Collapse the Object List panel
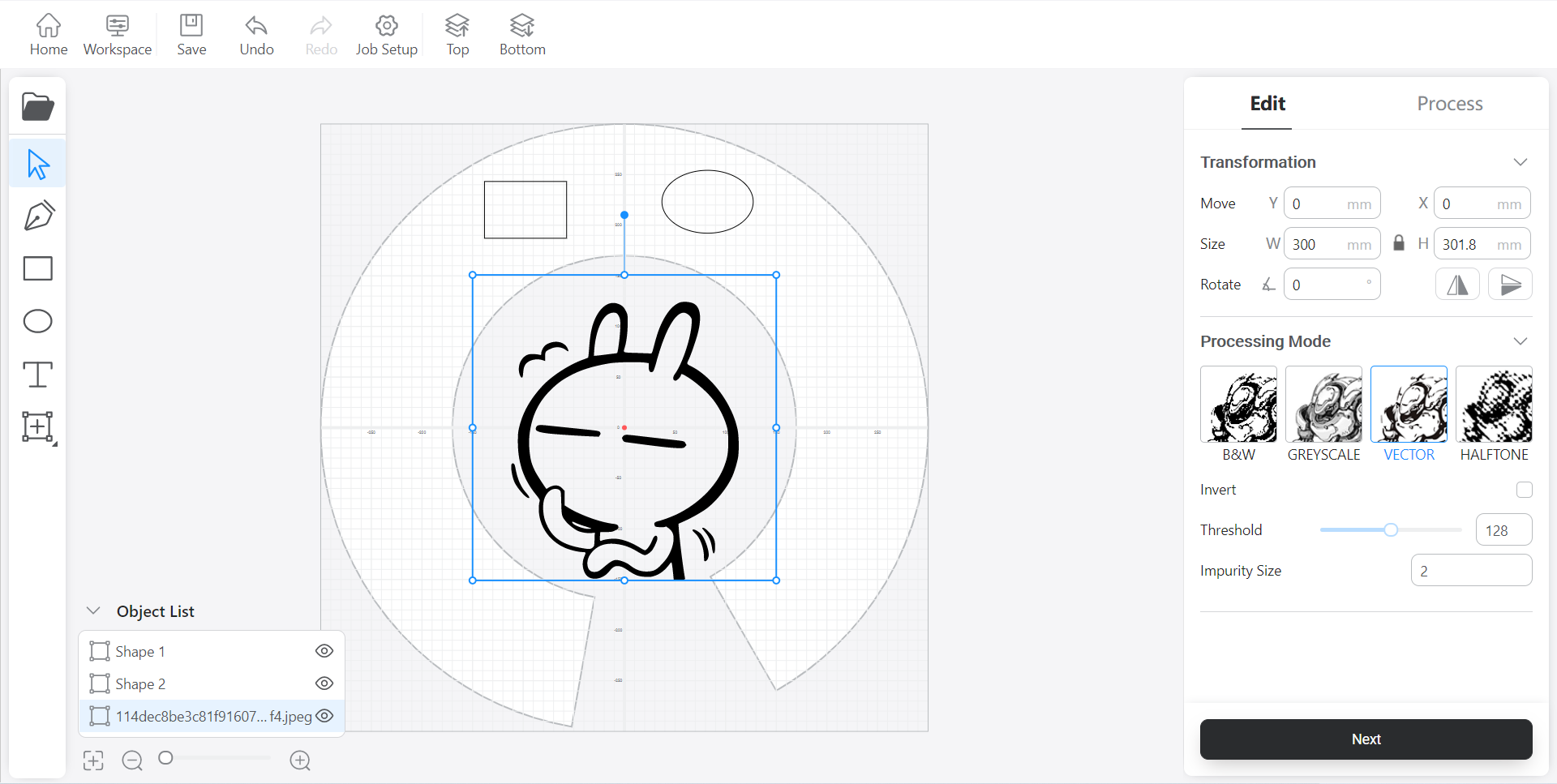The height and width of the screenshot is (784, 1557). pos(93,610)
